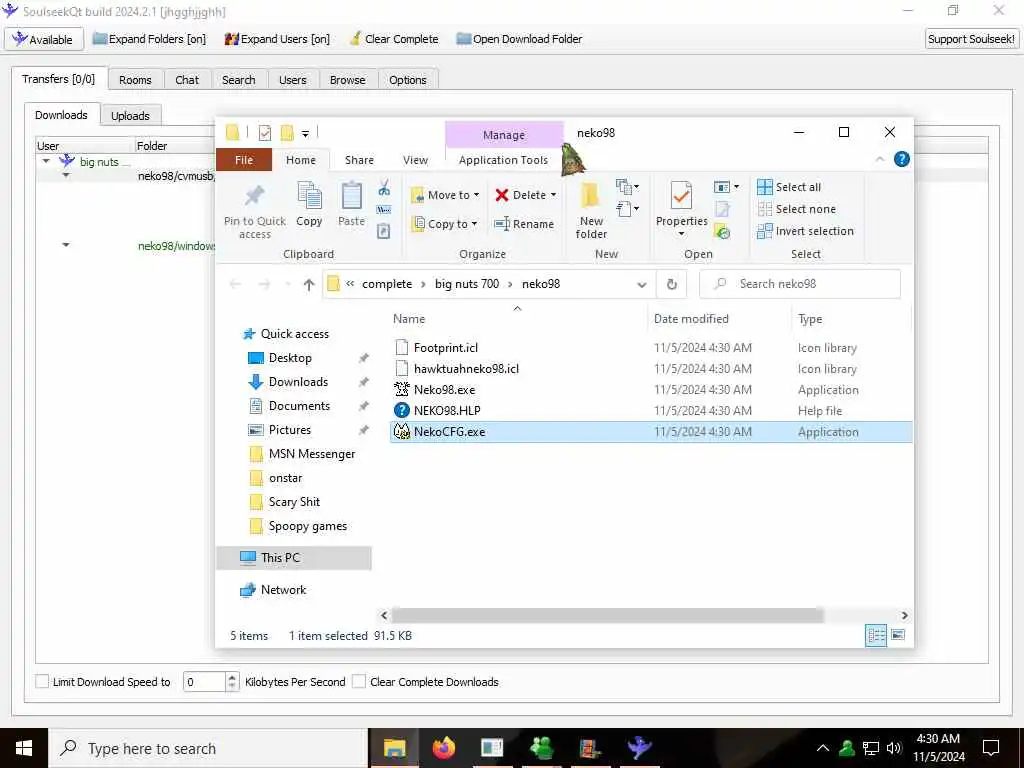The height and width of the screenshot is (768, 1024).
Task: Click Invert selection in ribbon
Action: pos(805,231)
